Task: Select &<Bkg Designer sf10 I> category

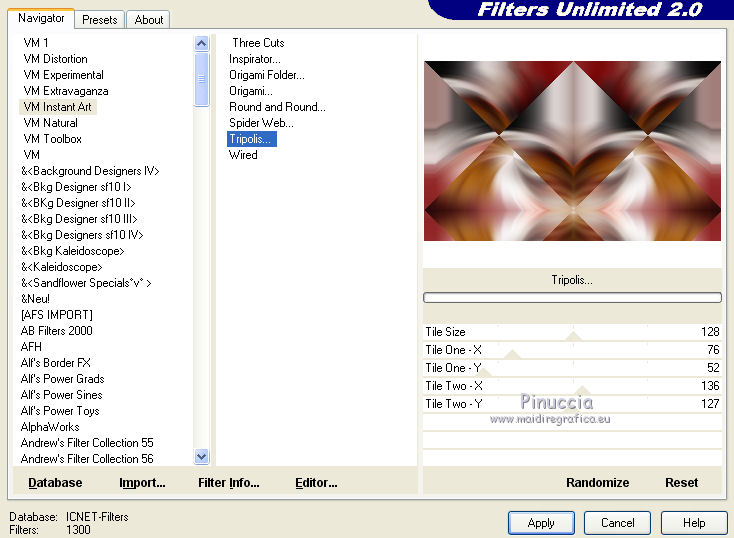Action: point(76,187)
